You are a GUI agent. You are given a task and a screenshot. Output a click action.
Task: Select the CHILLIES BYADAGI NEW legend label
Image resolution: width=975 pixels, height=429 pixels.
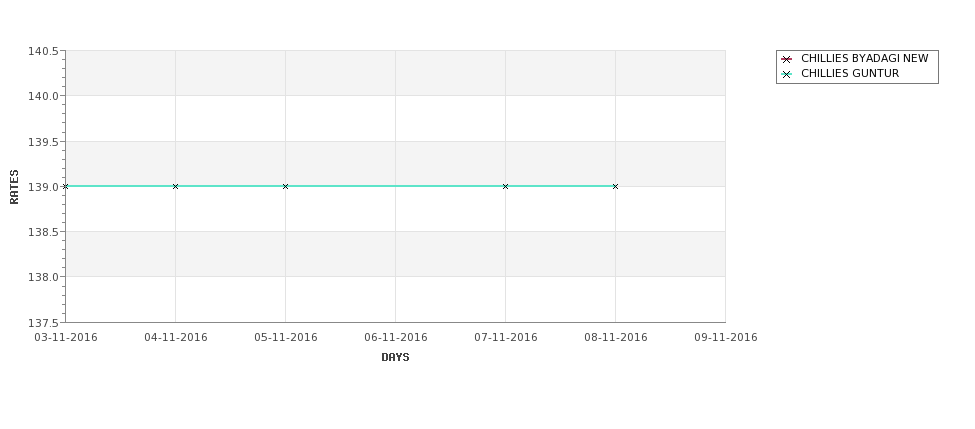click(864, 58)
